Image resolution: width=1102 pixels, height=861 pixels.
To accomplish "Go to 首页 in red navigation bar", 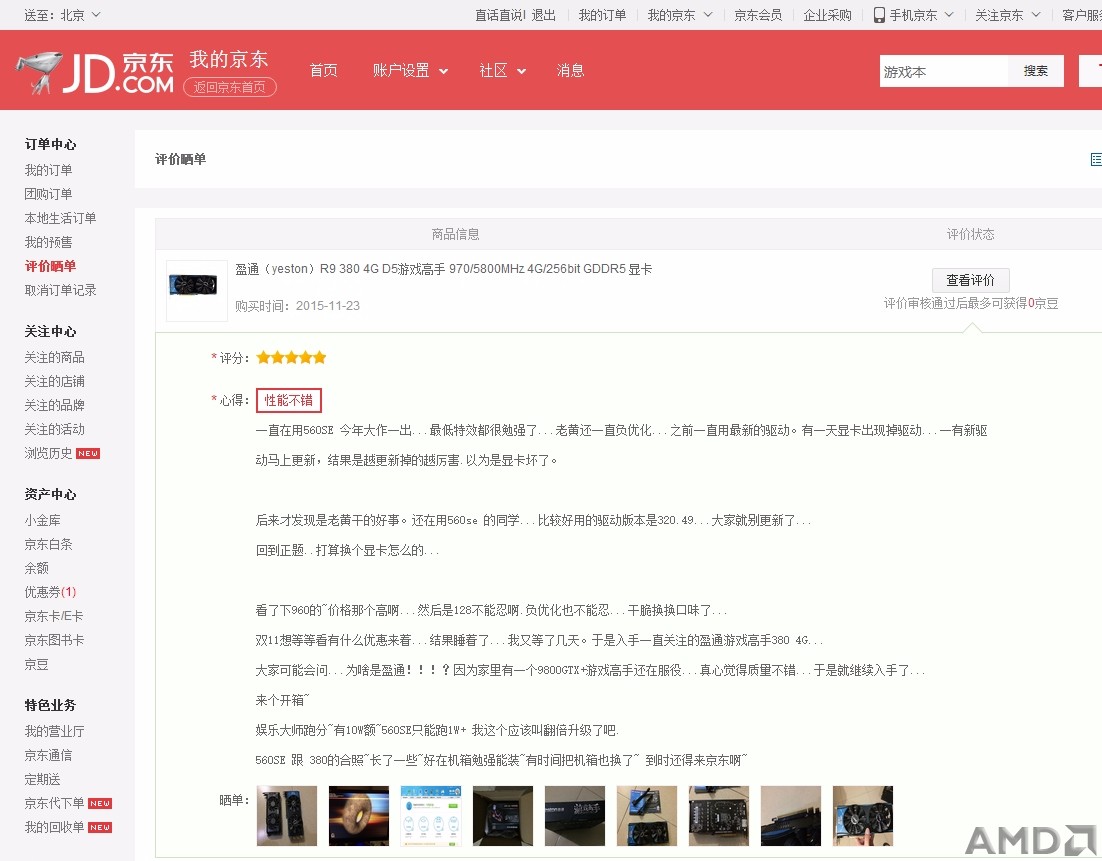I will (x=323, y=70).
